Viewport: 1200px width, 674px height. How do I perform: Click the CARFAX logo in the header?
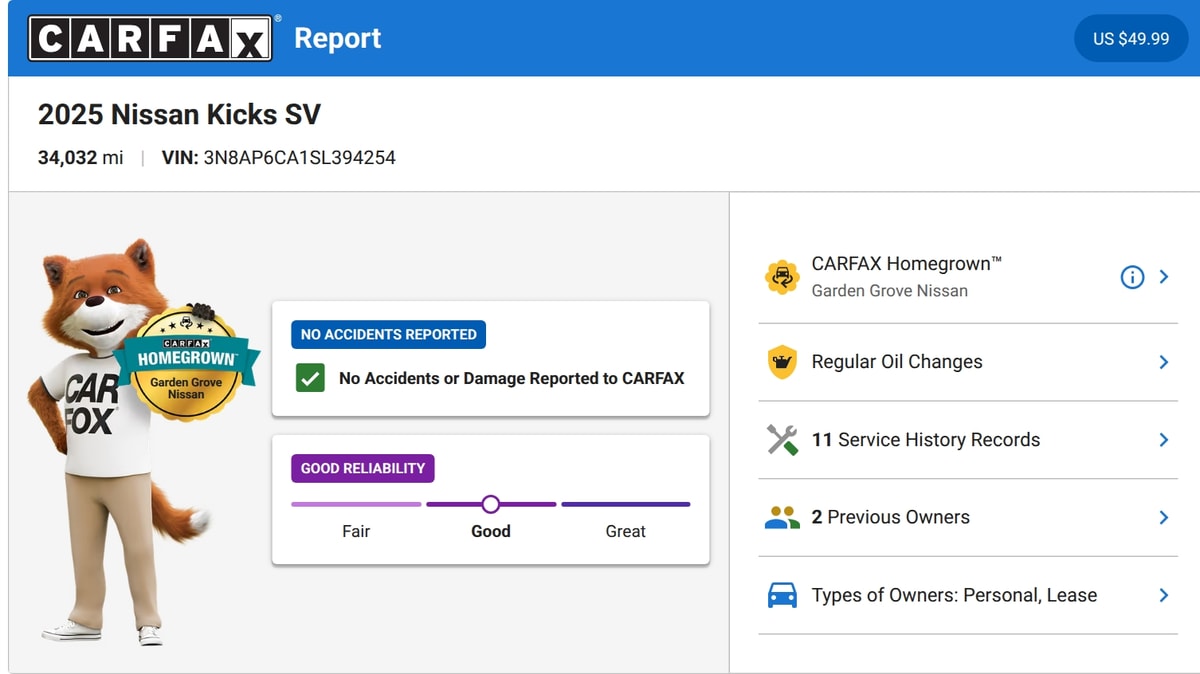150,38
